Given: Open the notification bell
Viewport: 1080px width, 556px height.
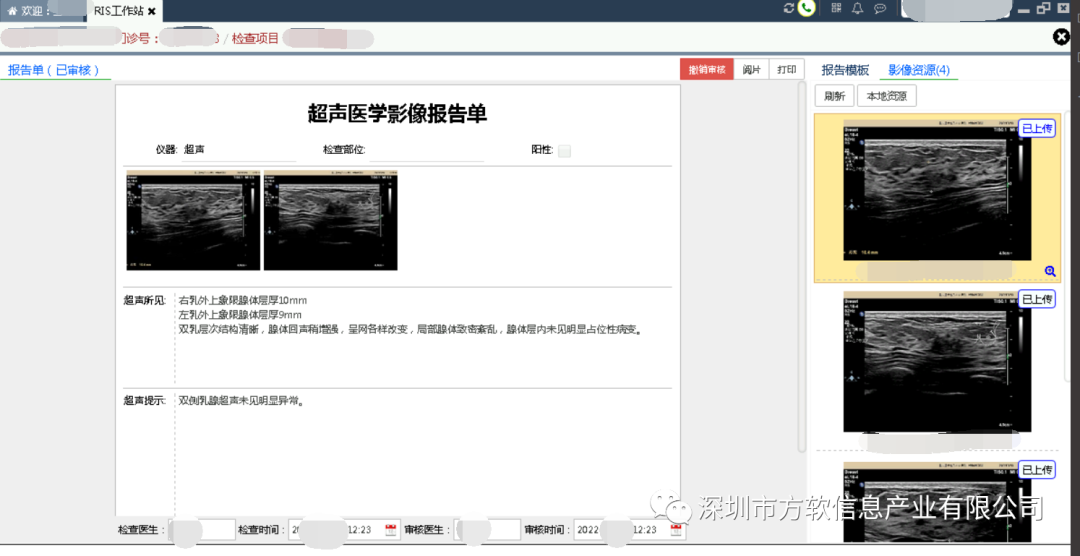Looking at the screenshot, I should tap(857, 8).
